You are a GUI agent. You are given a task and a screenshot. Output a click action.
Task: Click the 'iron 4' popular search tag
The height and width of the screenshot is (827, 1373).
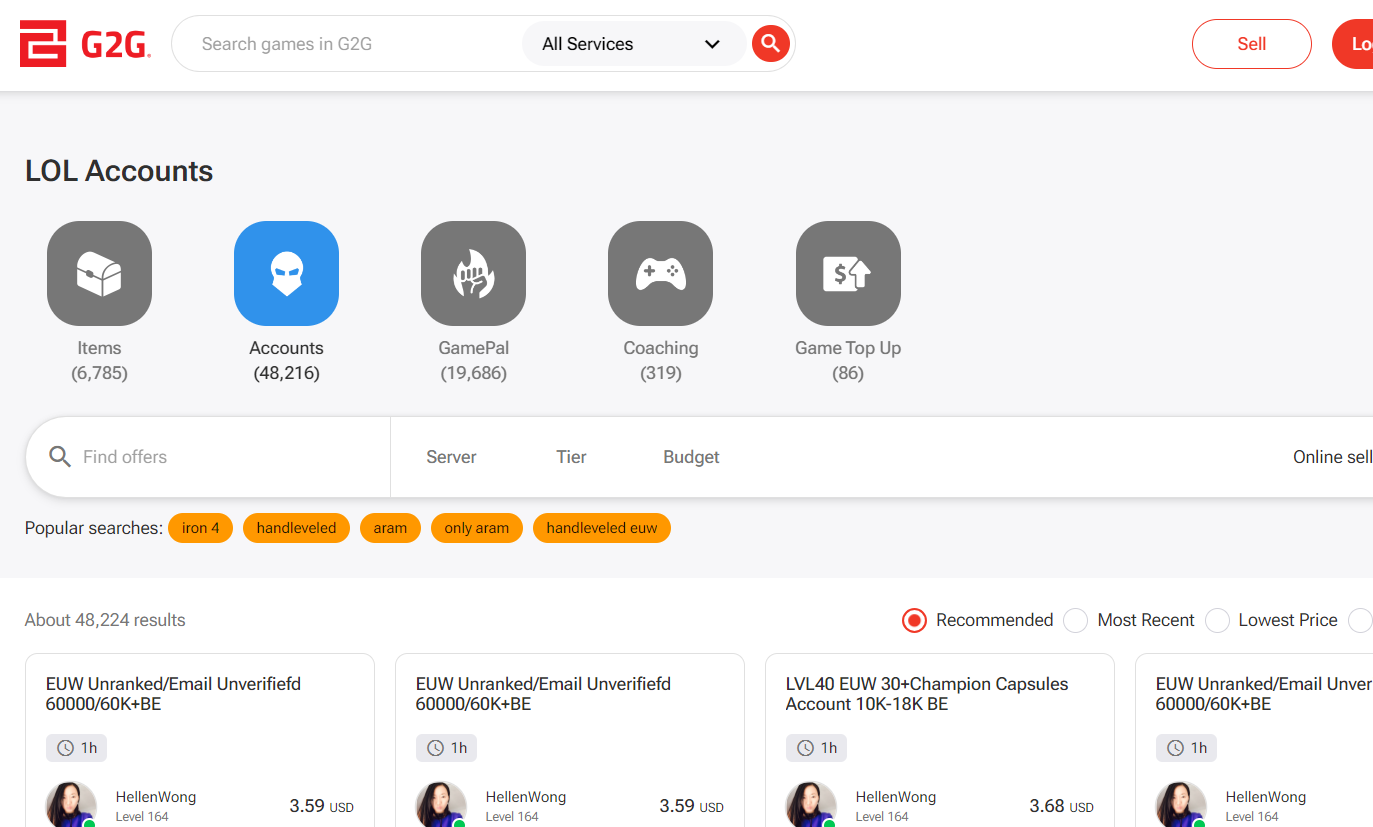[x=200, y=528]
